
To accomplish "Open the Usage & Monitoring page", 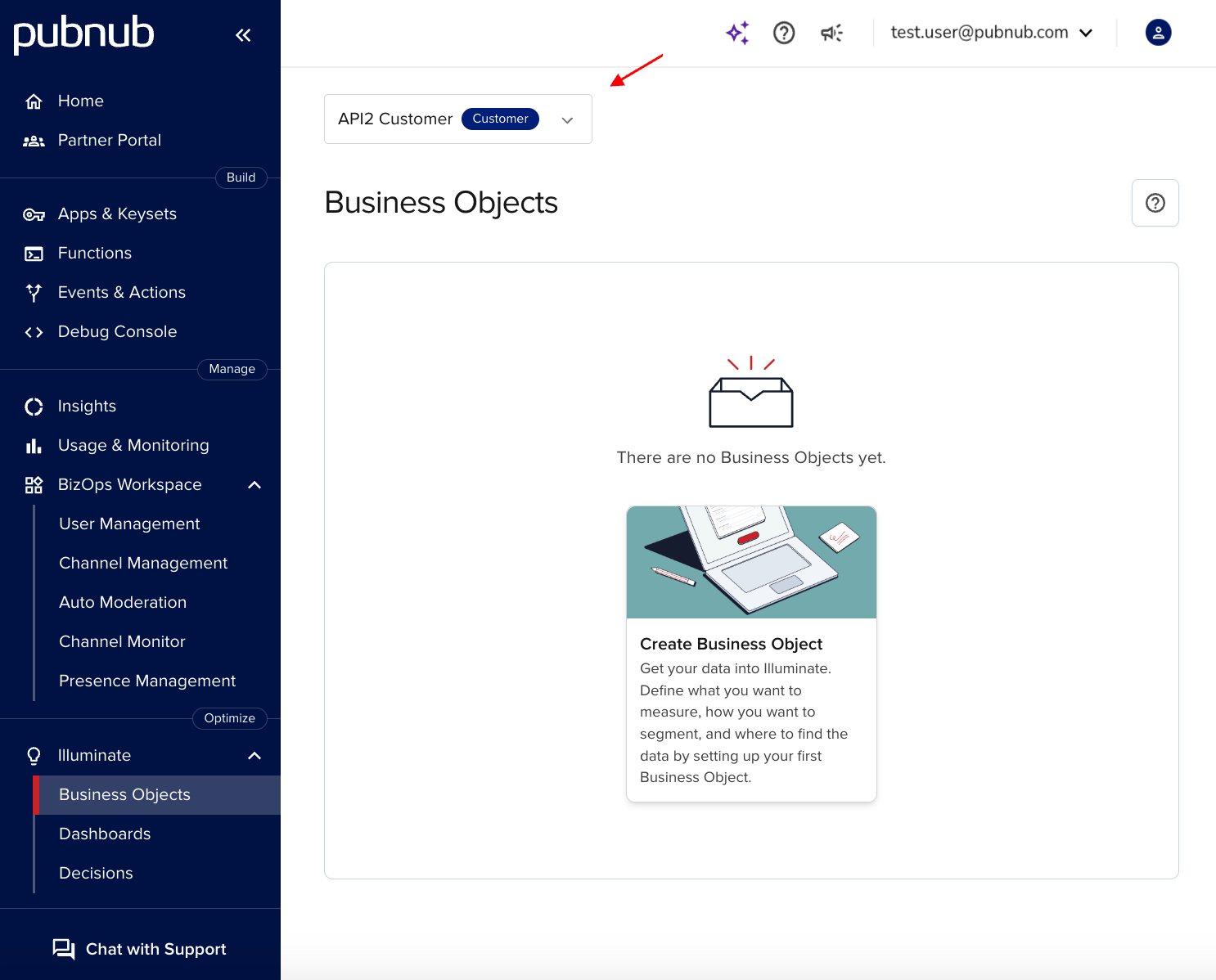I will [x=133, y=445].
